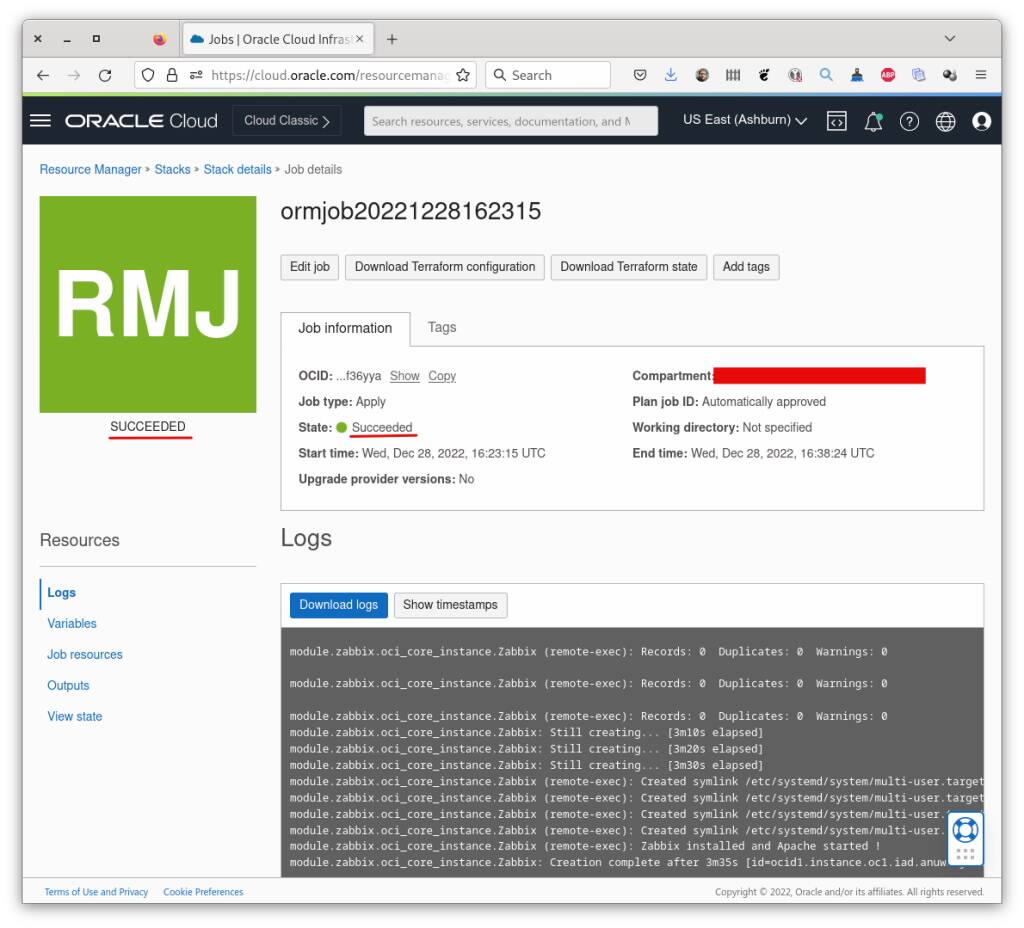
Task: Open the user profile avatar icon
Action: click(981, 121)
